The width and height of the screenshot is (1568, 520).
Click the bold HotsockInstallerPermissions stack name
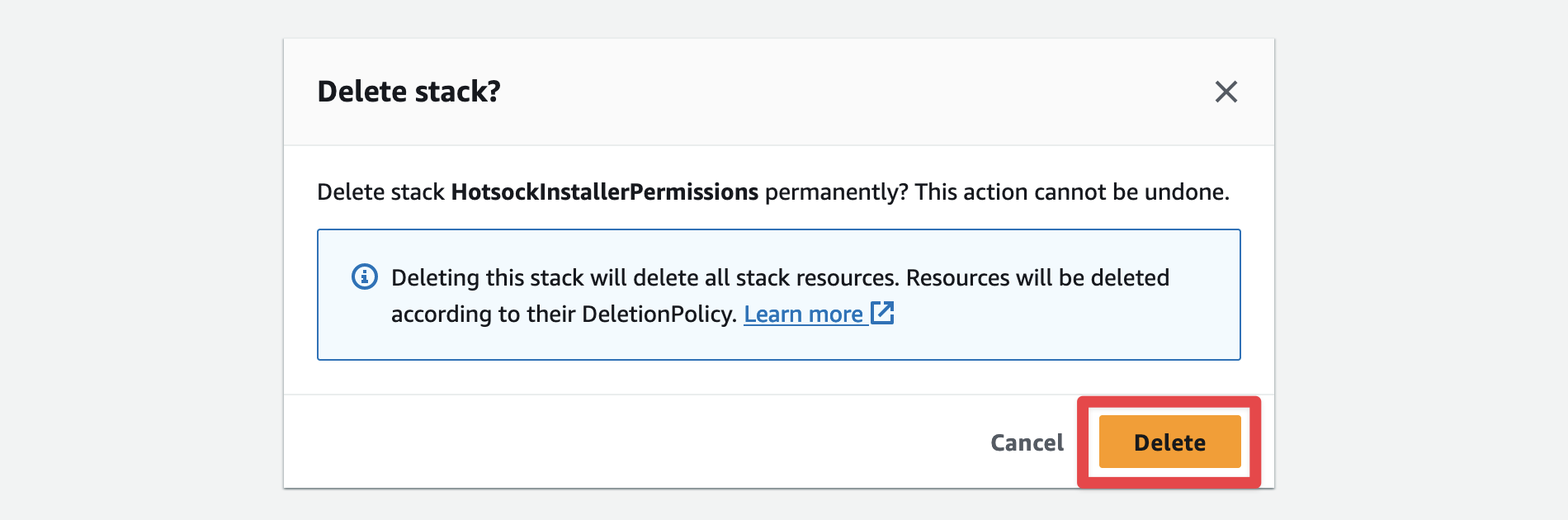pyautogui.click(x=604, y=192)
